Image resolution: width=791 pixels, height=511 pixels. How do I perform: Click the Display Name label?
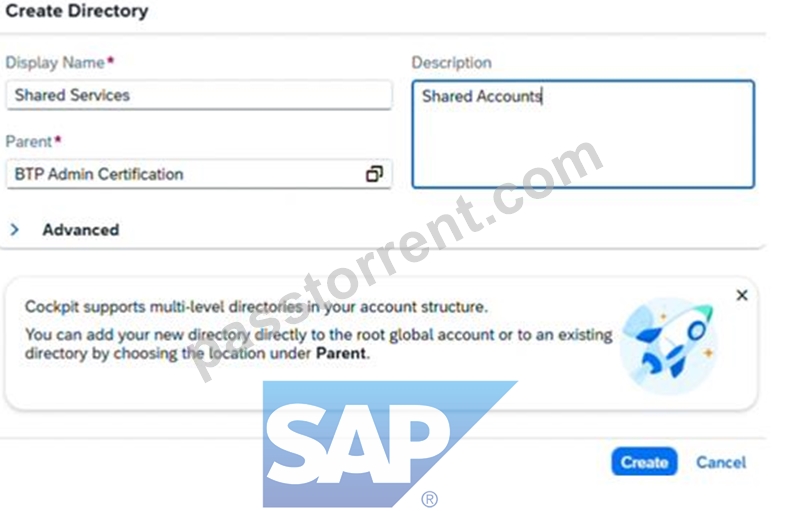coord(55,63)
